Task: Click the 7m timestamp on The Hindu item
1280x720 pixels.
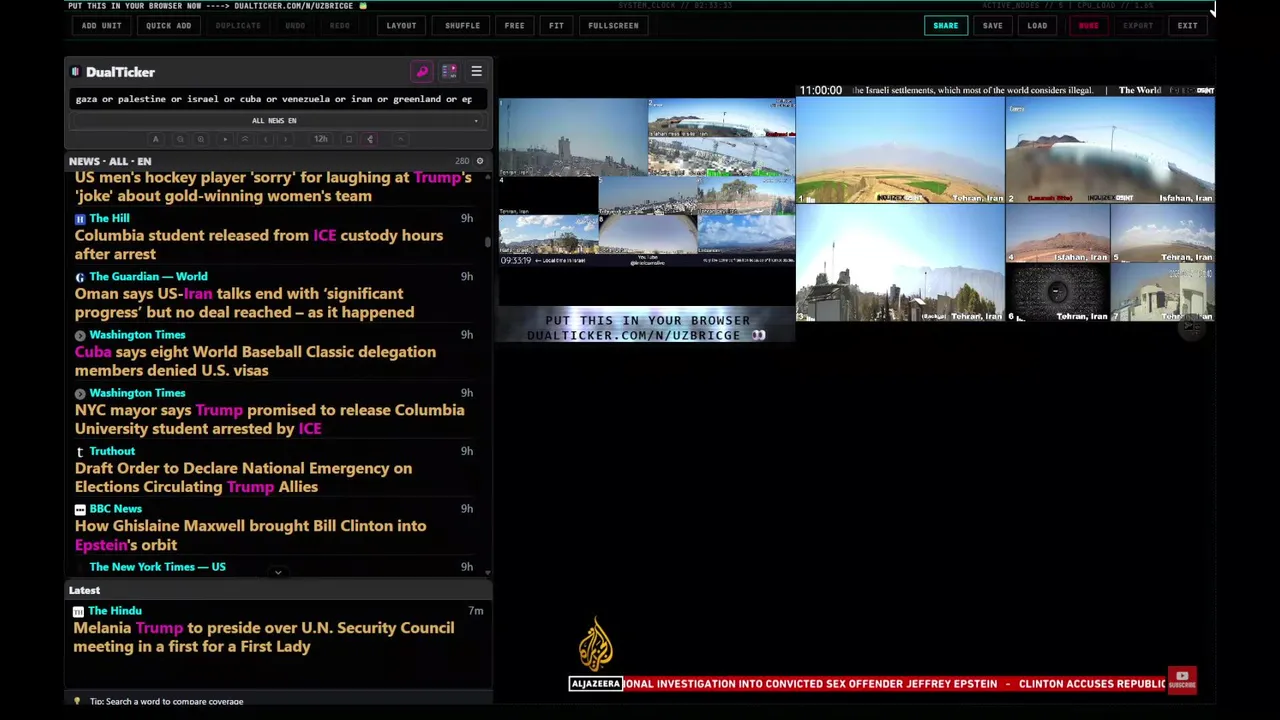Action: 476,611
